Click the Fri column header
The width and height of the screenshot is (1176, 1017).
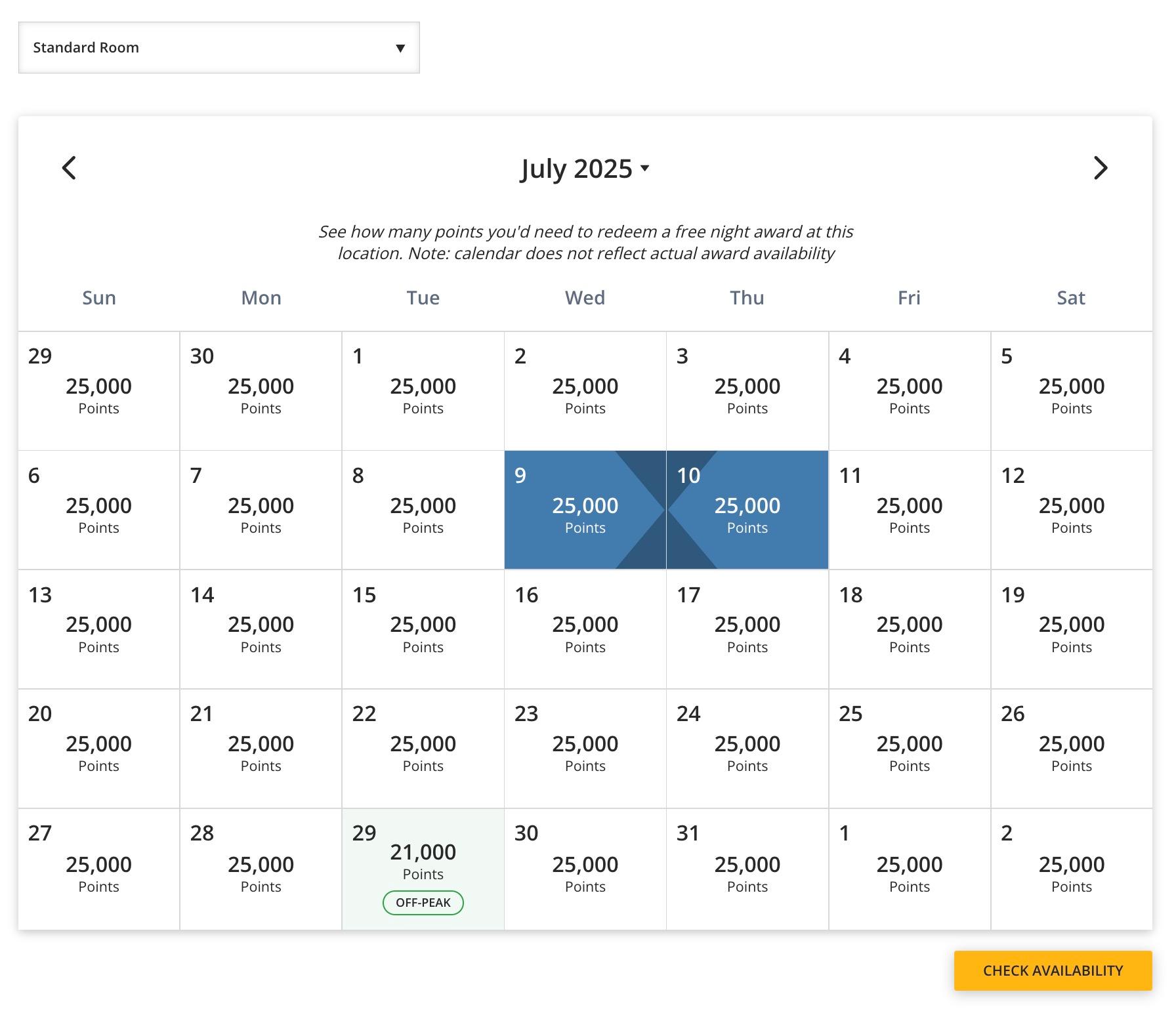click(x=909, y=298)
